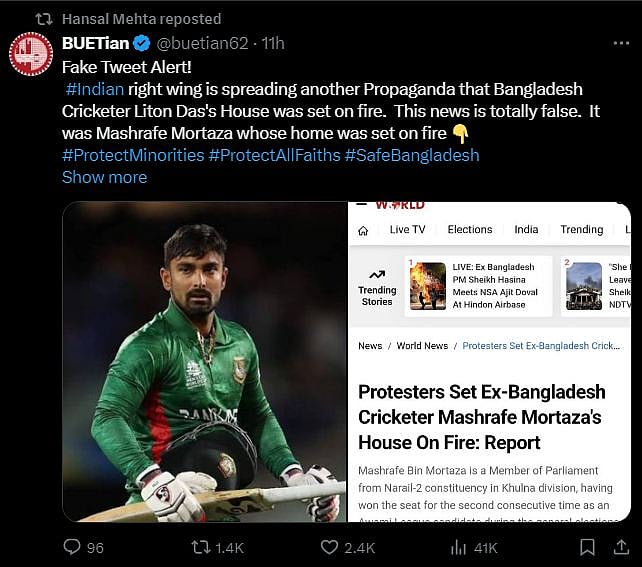The width and height of the screenshot is (642, 567).
Task: Open the #ProtectMinorities hashtag
Action: [132, 155]
